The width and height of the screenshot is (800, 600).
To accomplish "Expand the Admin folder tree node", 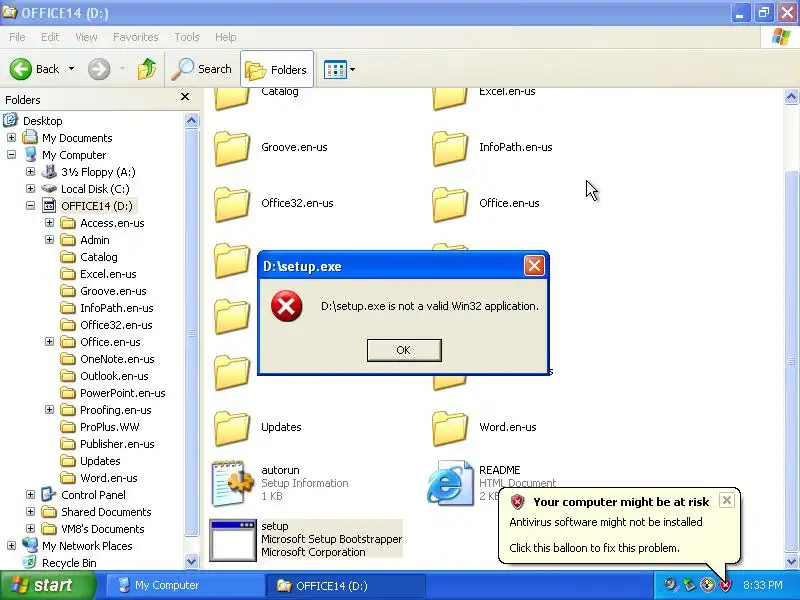I will [x=49, y=240].
